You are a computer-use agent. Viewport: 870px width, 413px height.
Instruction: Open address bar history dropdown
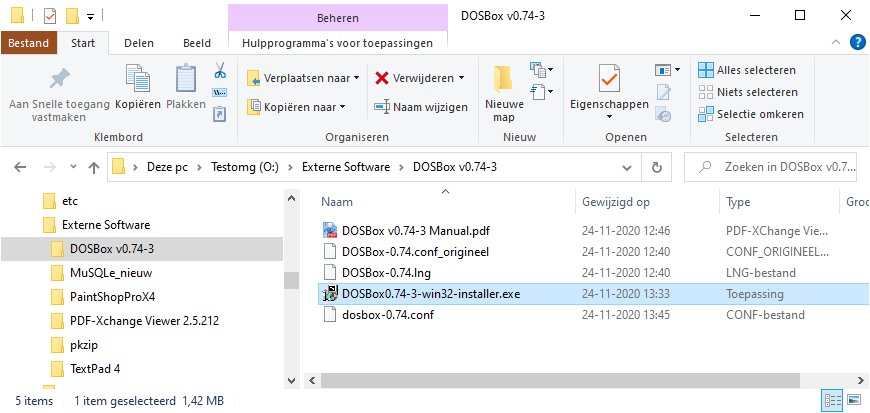[627, 167]
